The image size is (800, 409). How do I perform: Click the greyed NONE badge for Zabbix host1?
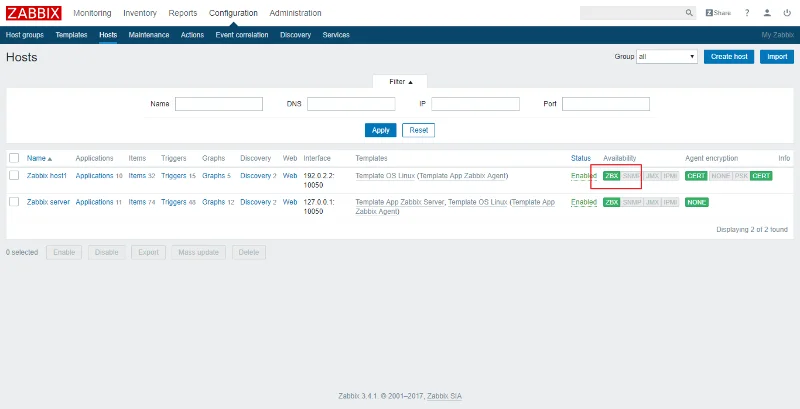[720, 176]
